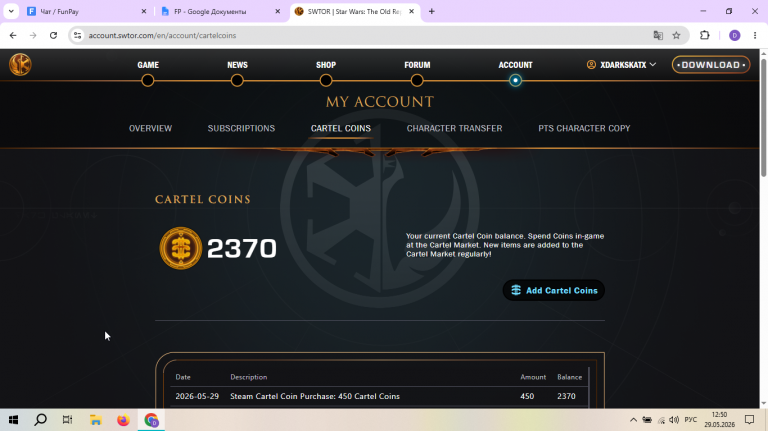Viewport: 768px width, 431px height.
Task: Click the browser forward arrow
Action: point(33,35)
